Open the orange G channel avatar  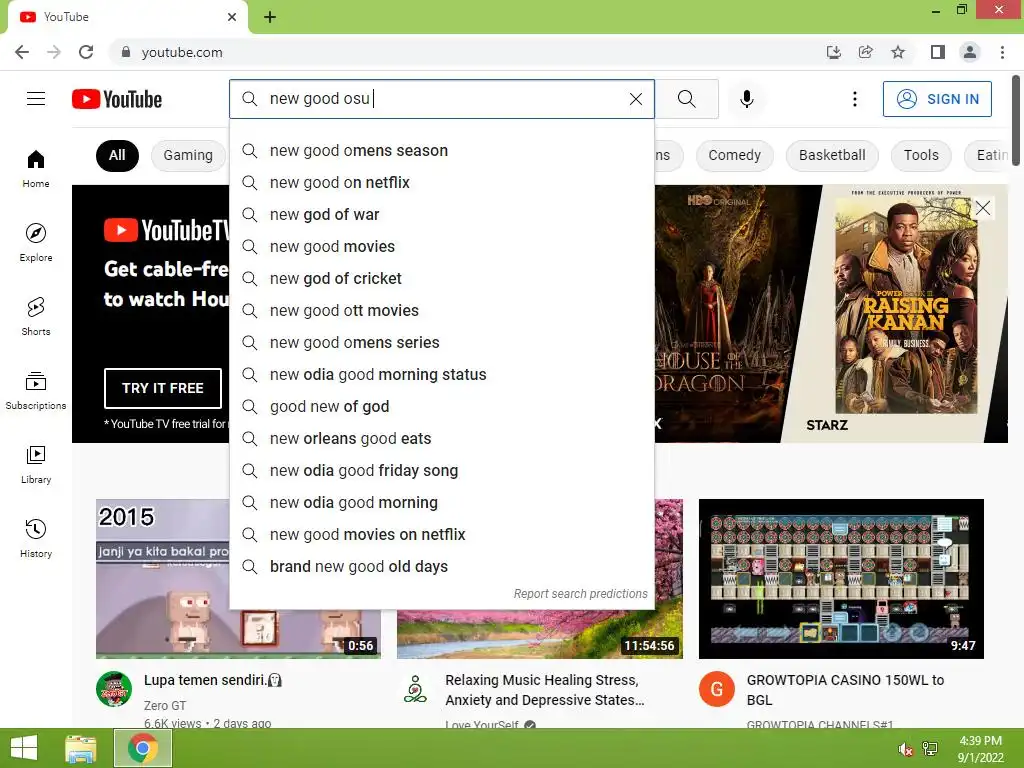716,689
